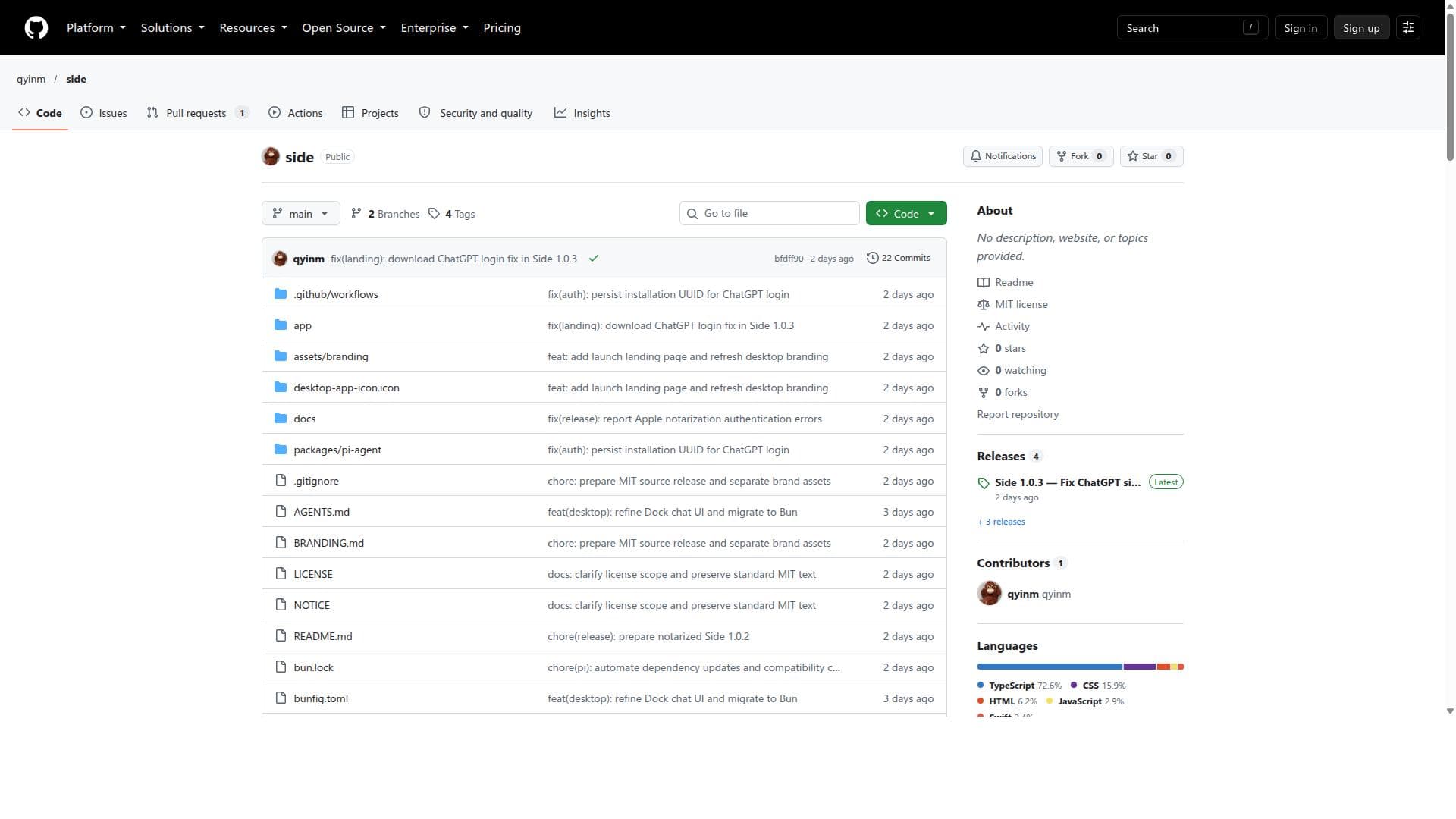Expand the Solutions menu
1456x819 pixels.
[173, 28]
